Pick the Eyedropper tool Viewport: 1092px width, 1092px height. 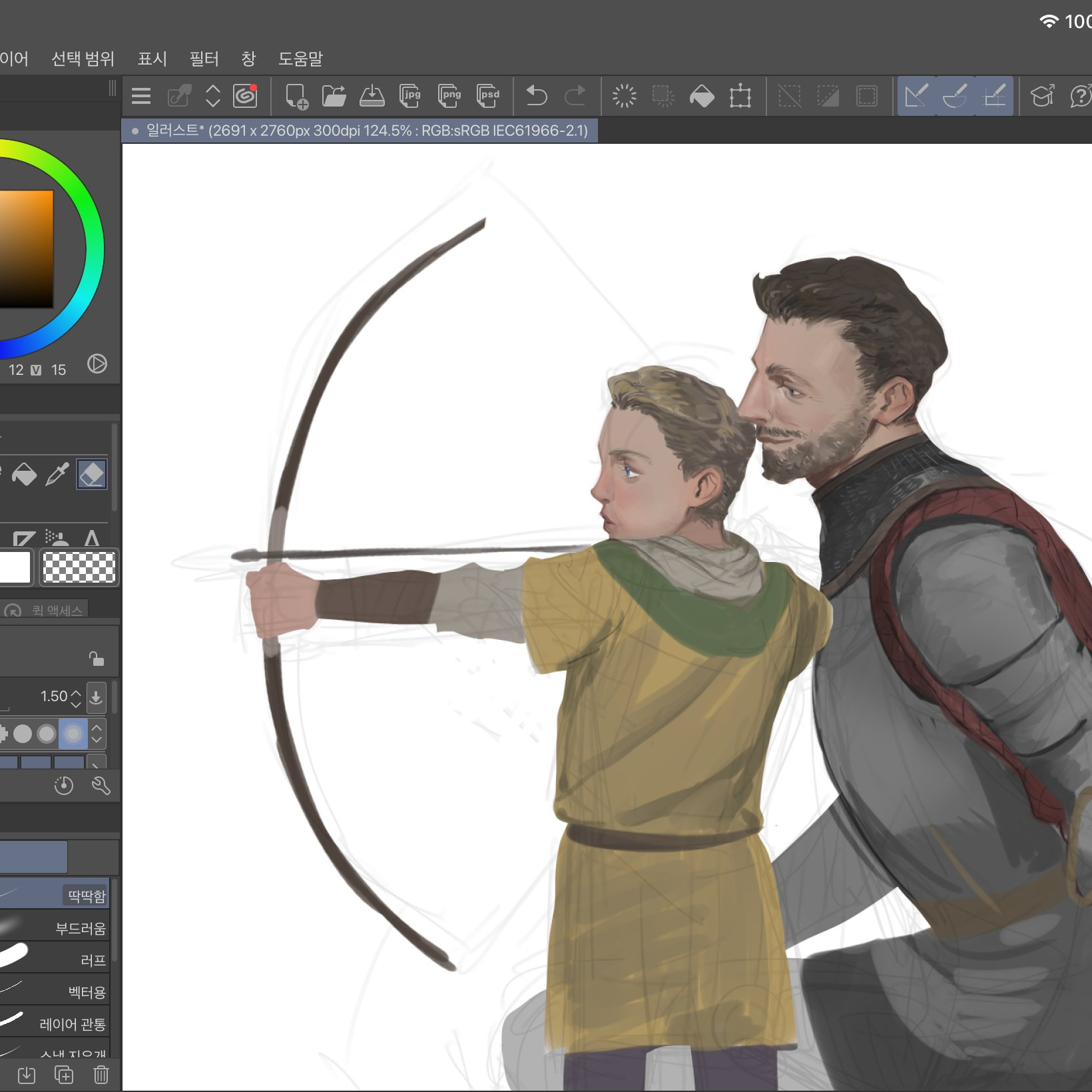[x=57, y=475]
